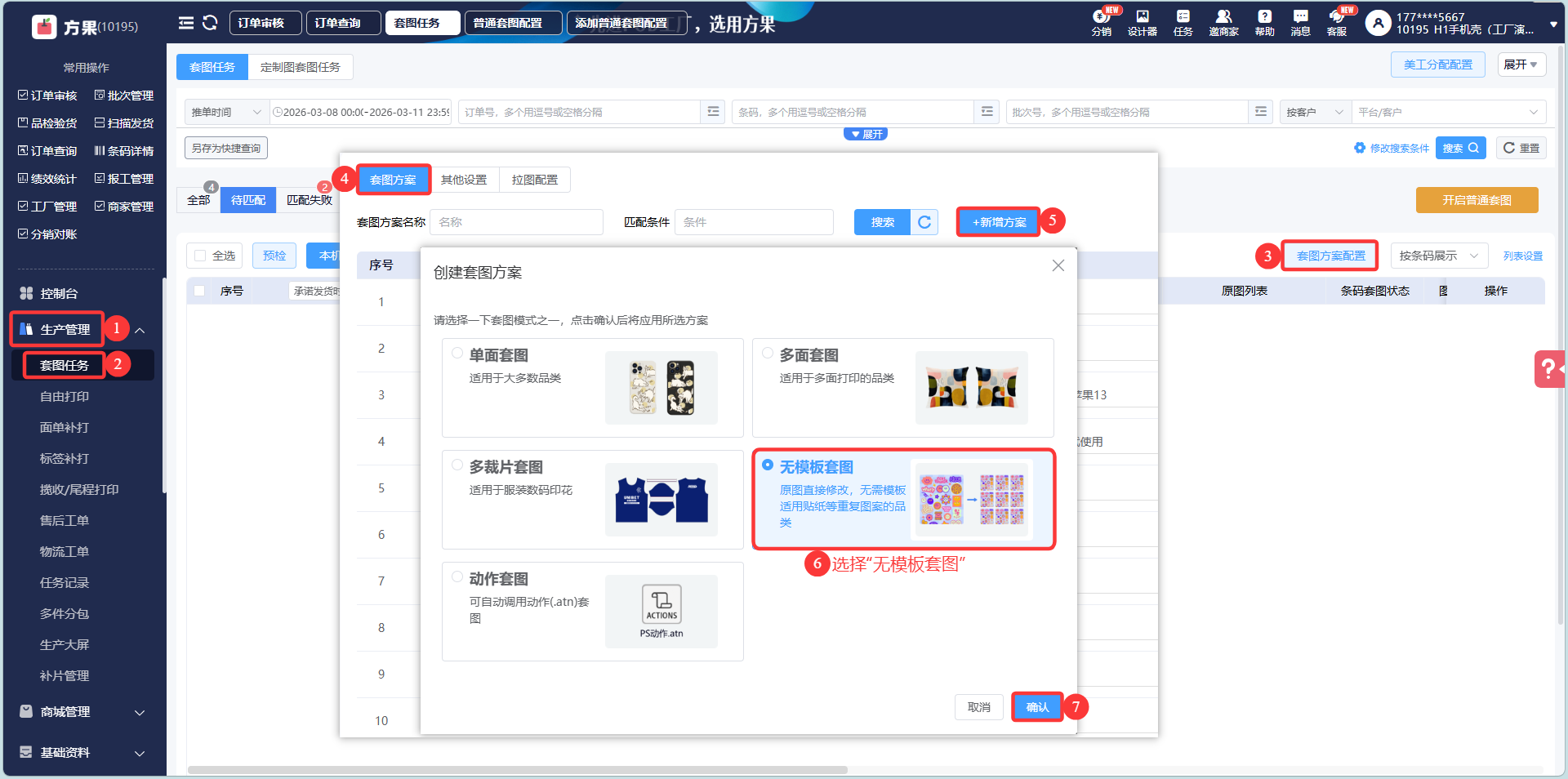Click the refresh icon beside the hamburger menu

coord(210,23)
